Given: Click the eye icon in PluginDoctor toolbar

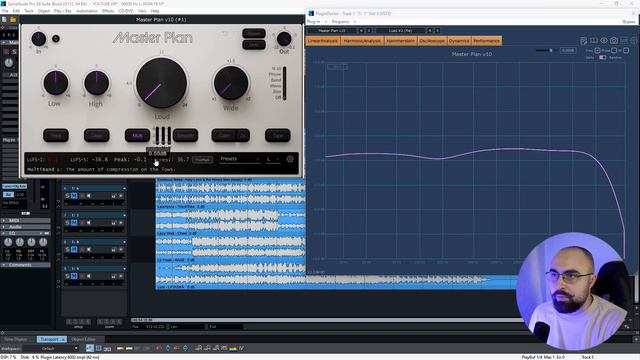Looking at the screenshot, I should click(x=604, y=40).
